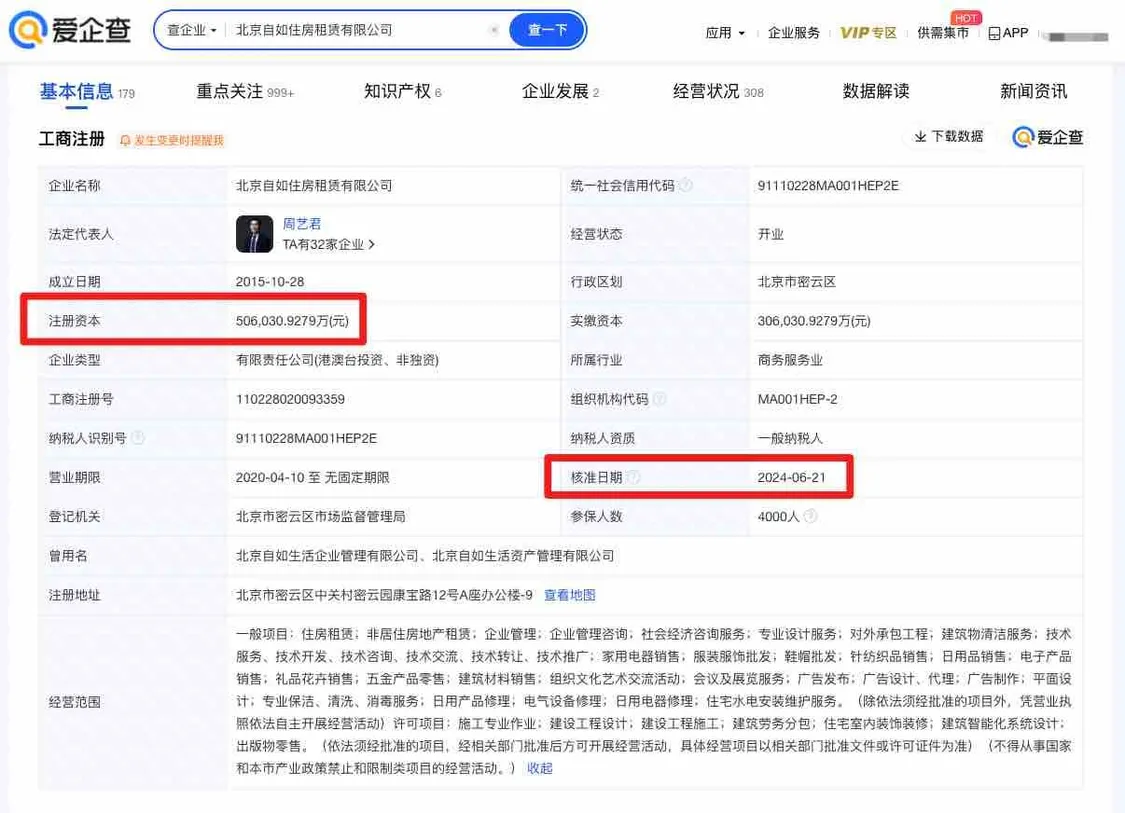
Task: Click the 一般纳税人 taxpayer qualification
Action: (x=790, y=438)
